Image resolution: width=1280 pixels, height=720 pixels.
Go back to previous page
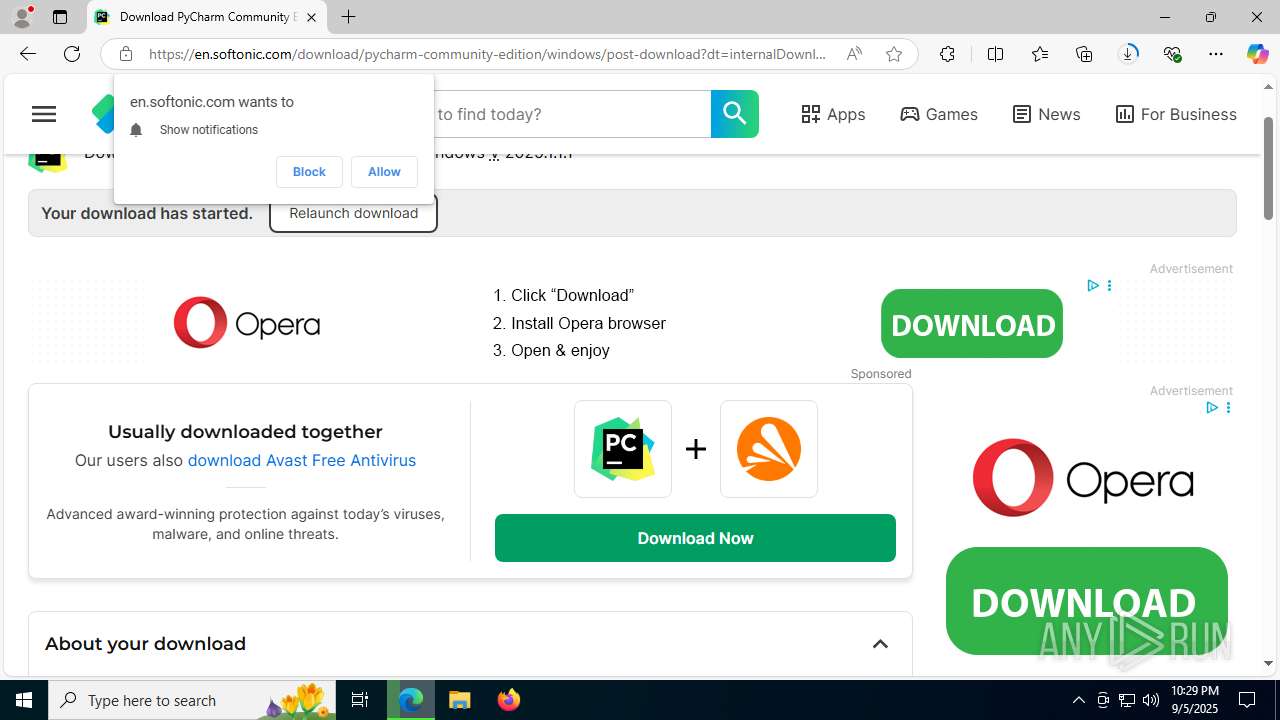[x=27, y=54]
